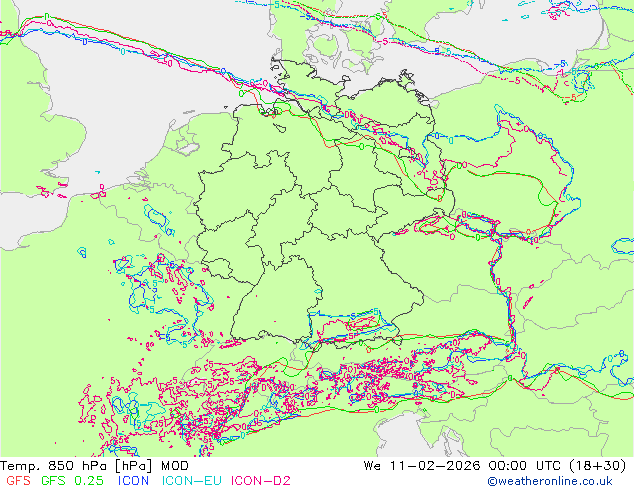Click the weatheronline.co.uk copyright text
The width and height of the screenshot is (634, 490).
coord(550,481)
